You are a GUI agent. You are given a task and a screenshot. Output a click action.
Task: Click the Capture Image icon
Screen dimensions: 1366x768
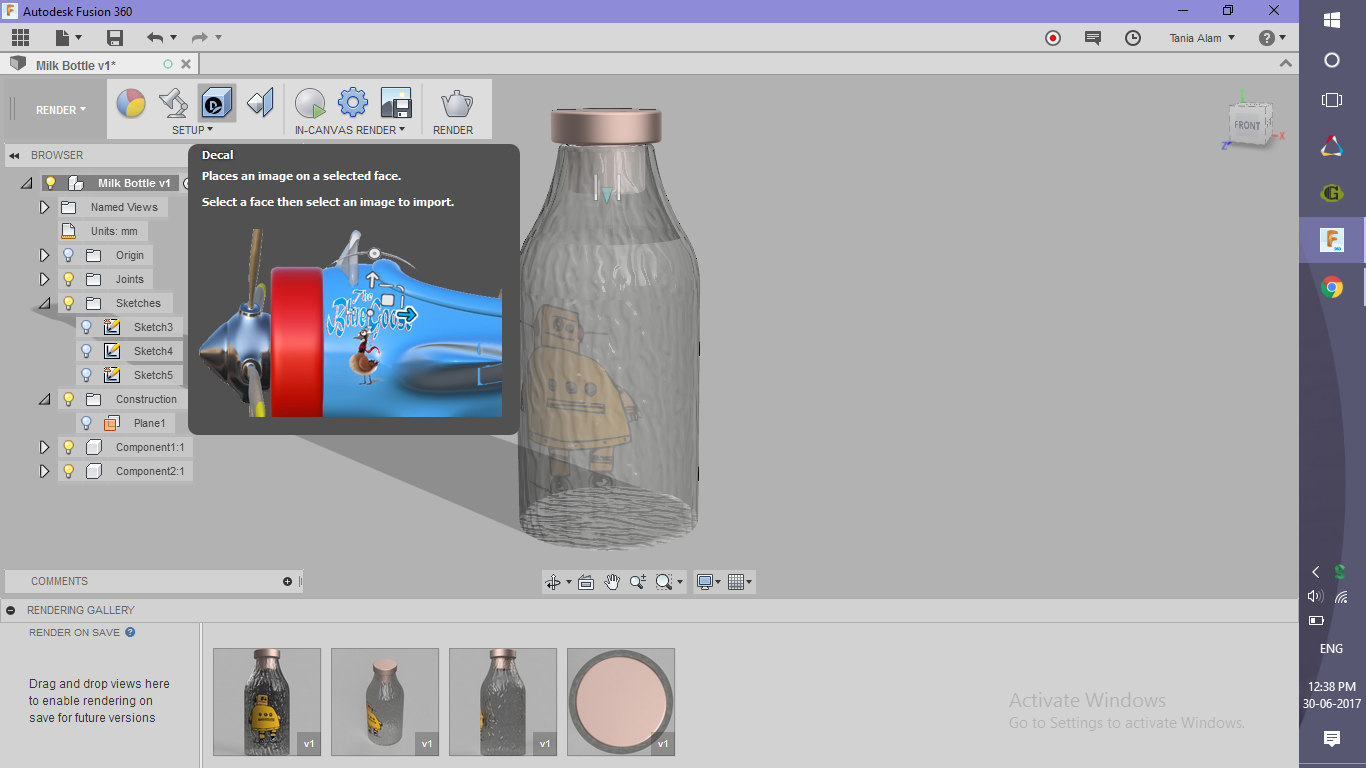tap(396, 103)
